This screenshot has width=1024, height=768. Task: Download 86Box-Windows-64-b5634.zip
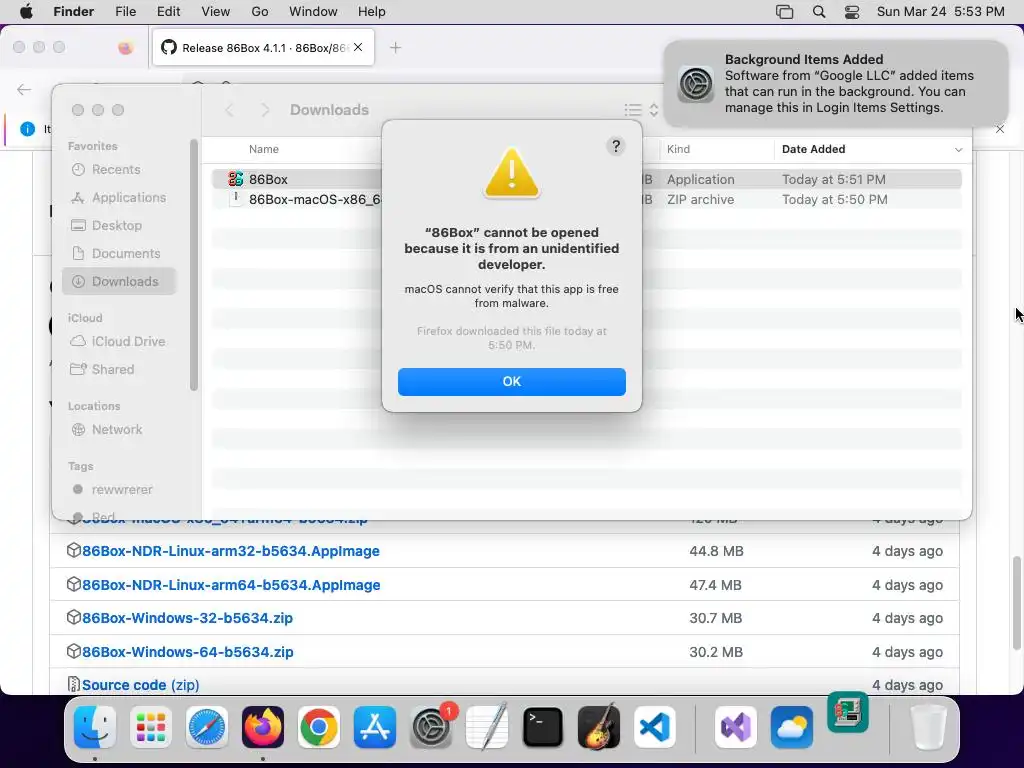tap(187, 652)
